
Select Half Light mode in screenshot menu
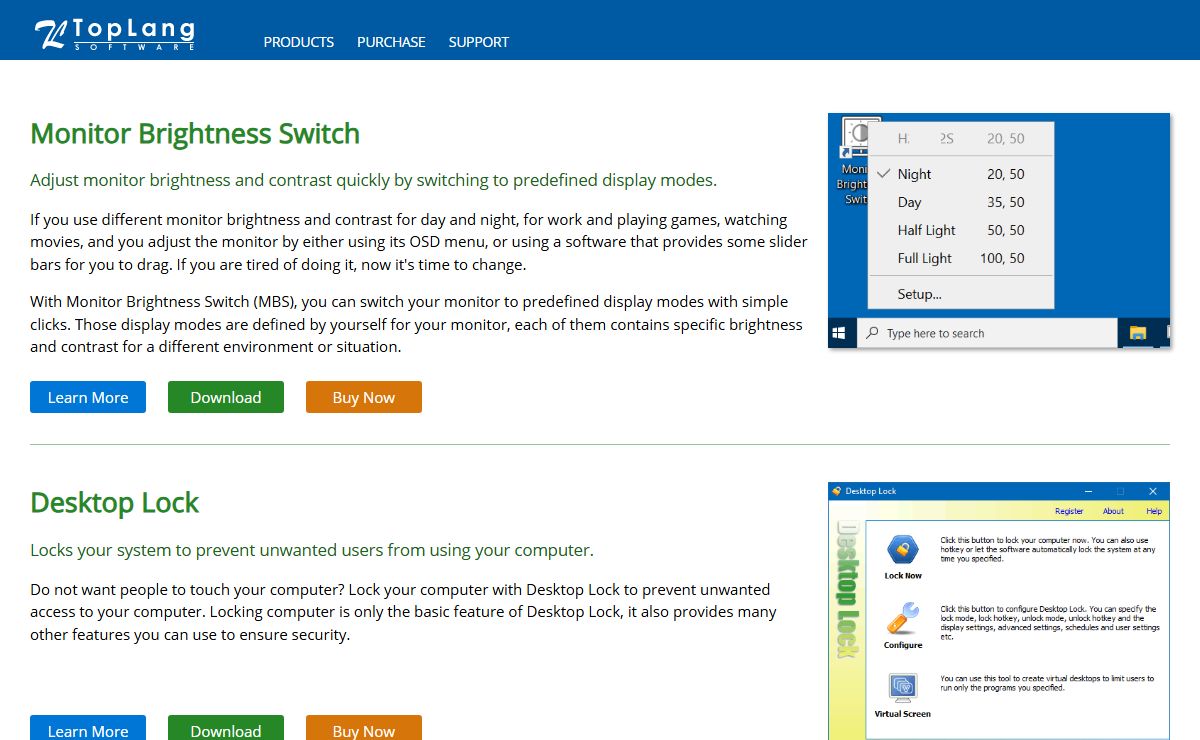(x=962, y=230)
